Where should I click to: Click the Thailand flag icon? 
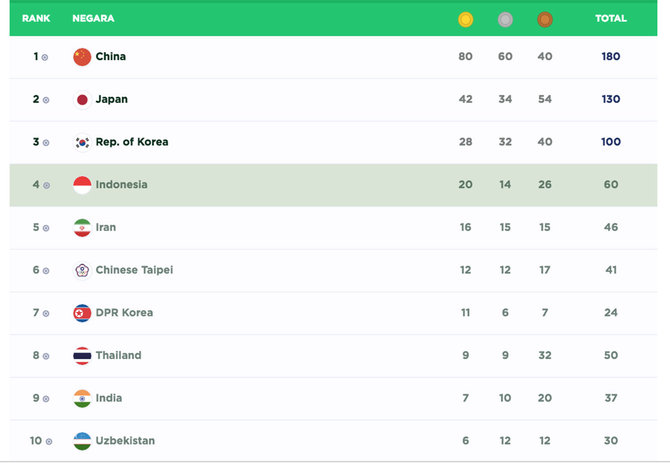[x=82, y=356]
